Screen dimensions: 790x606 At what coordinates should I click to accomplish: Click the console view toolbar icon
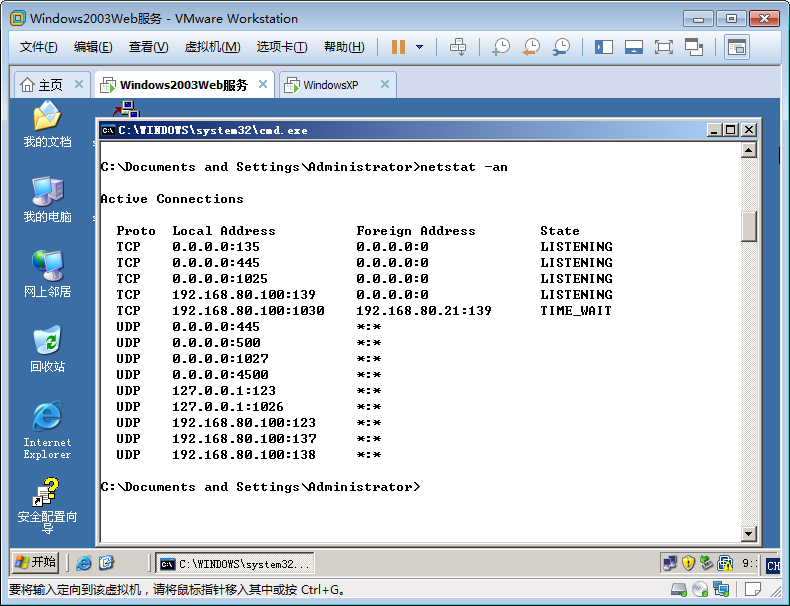pos(737,47)
